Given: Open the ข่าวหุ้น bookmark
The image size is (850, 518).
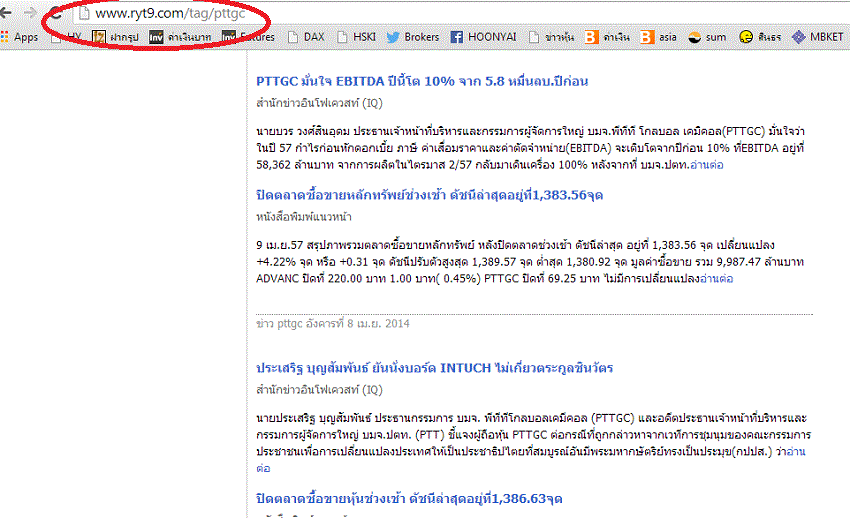Looking at the screenshot, I should point(551,37).
